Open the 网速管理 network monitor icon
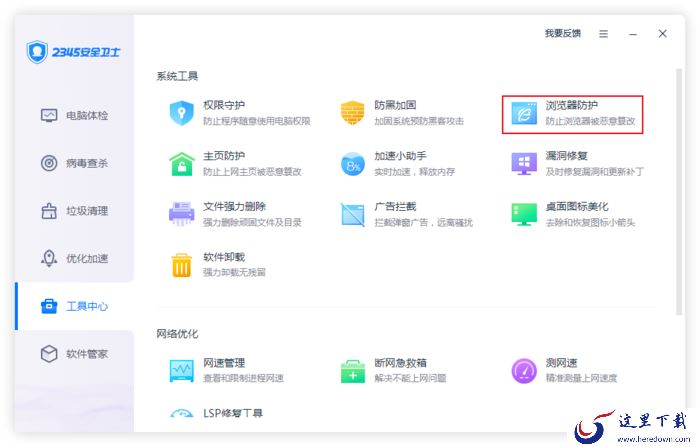700x447 pixels. click(x=182, y=371)
